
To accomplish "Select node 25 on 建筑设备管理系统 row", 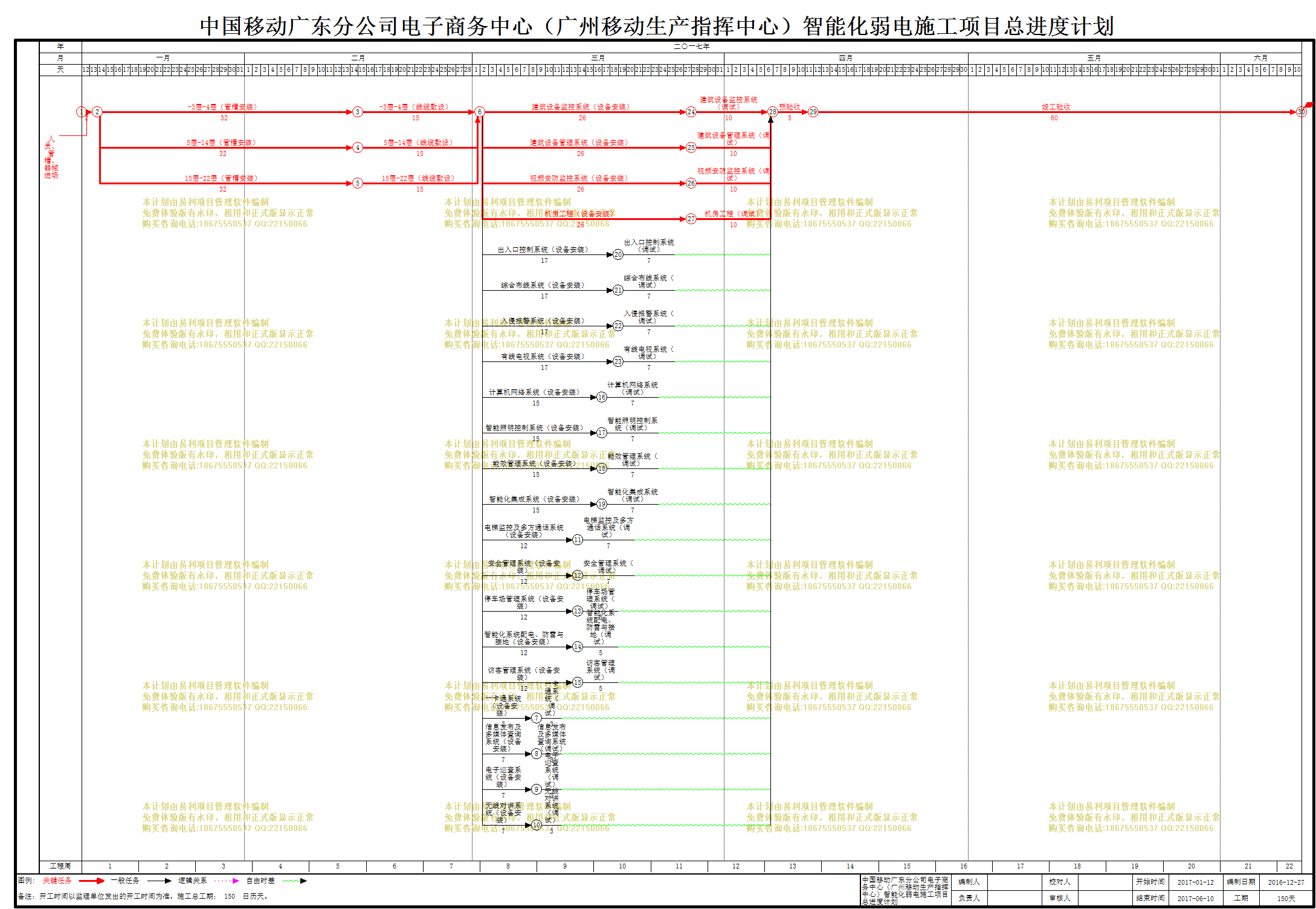I will [691, 147].
